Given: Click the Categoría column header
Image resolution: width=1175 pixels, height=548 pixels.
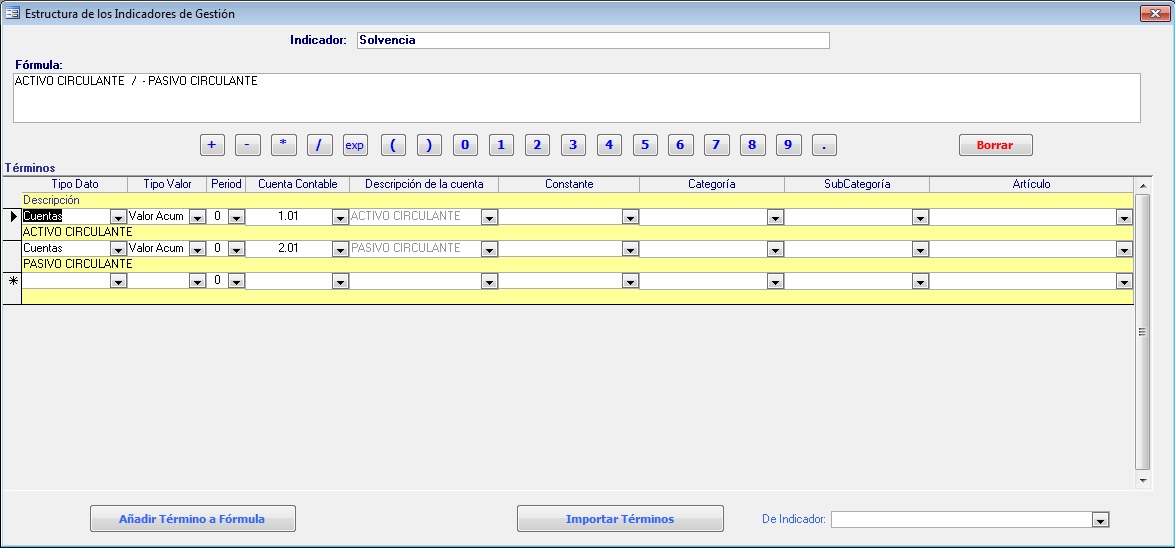Looking at the screenshot, I should click(x=712, y=184).
